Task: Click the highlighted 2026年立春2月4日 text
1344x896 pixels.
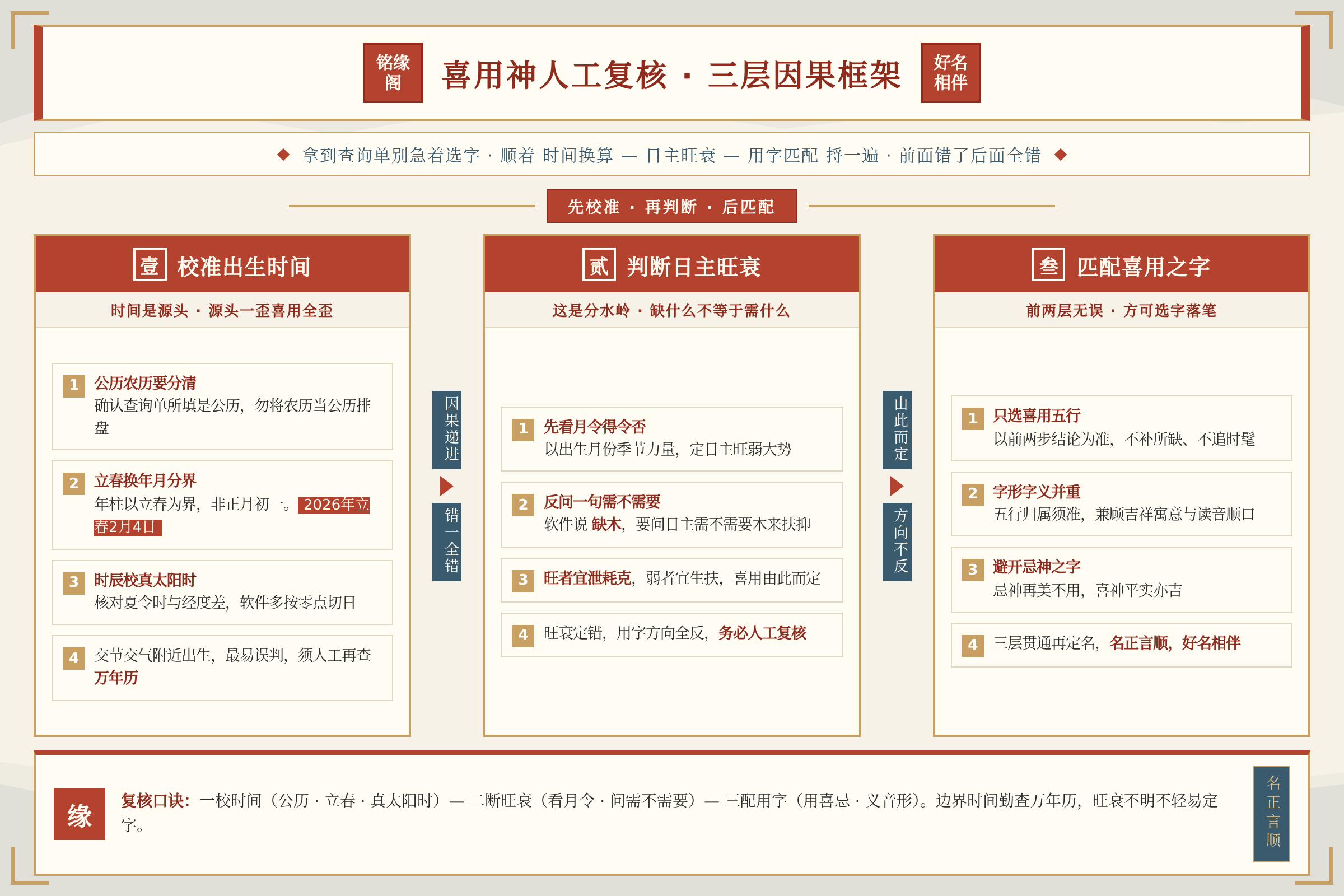Action: pos(231,516)
